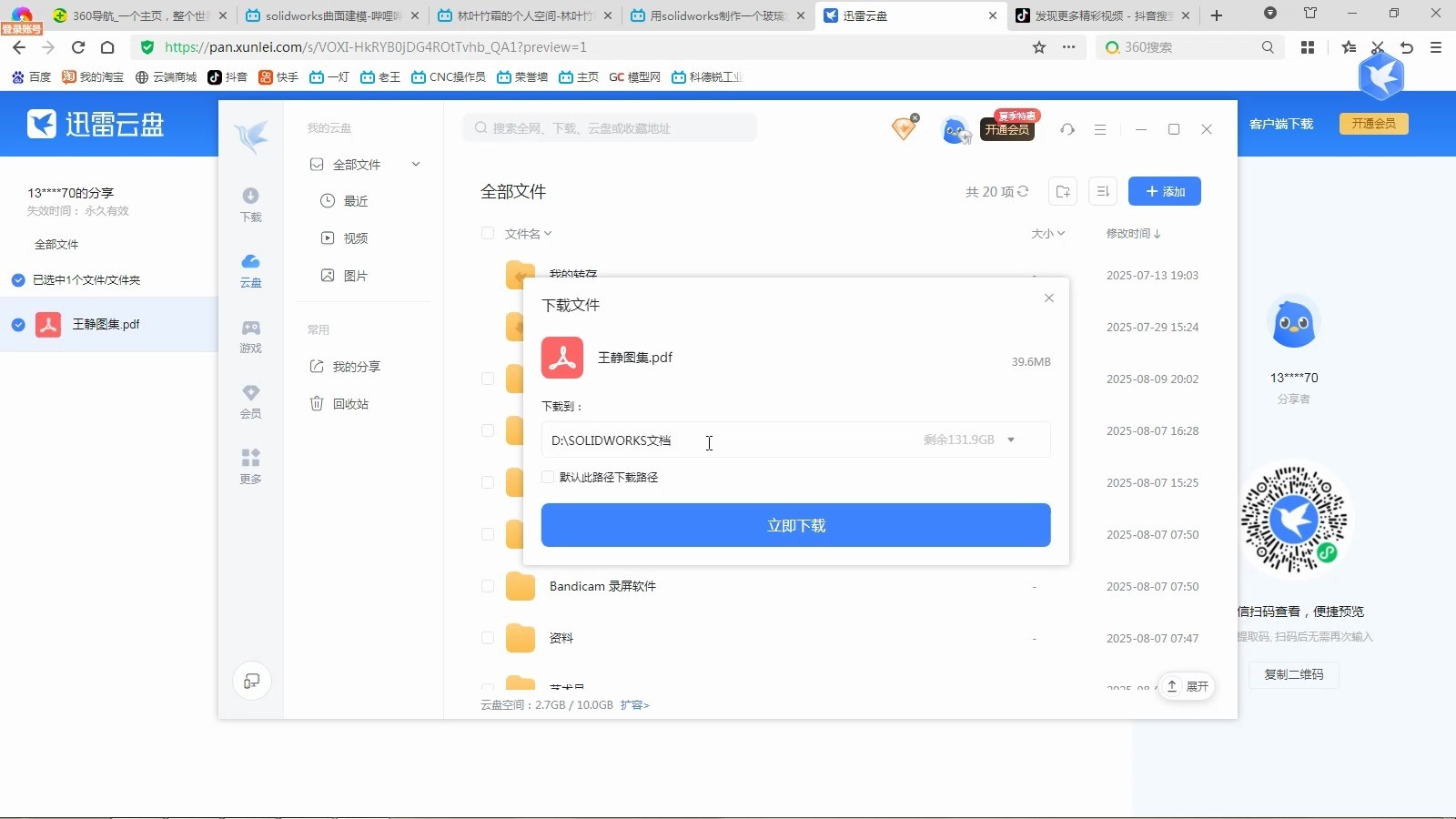The image size is (1456, 819).
Task: Open the 会员 sidebar icon
Action: tap(250, 400)
